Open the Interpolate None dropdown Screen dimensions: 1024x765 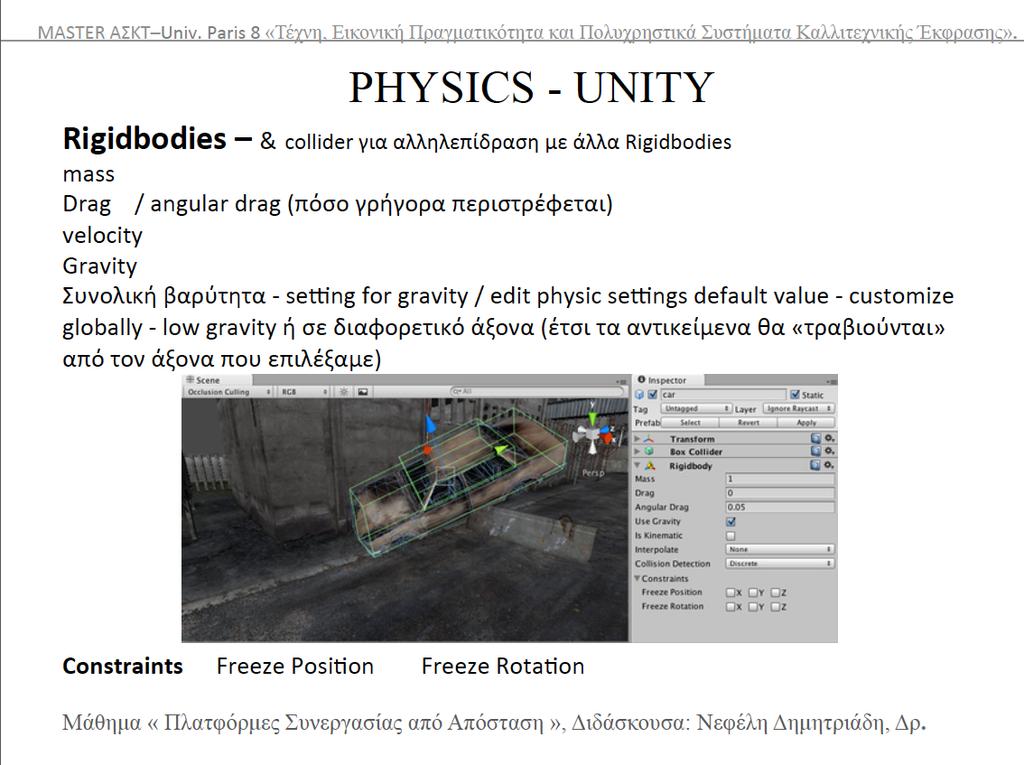point(780,549)
